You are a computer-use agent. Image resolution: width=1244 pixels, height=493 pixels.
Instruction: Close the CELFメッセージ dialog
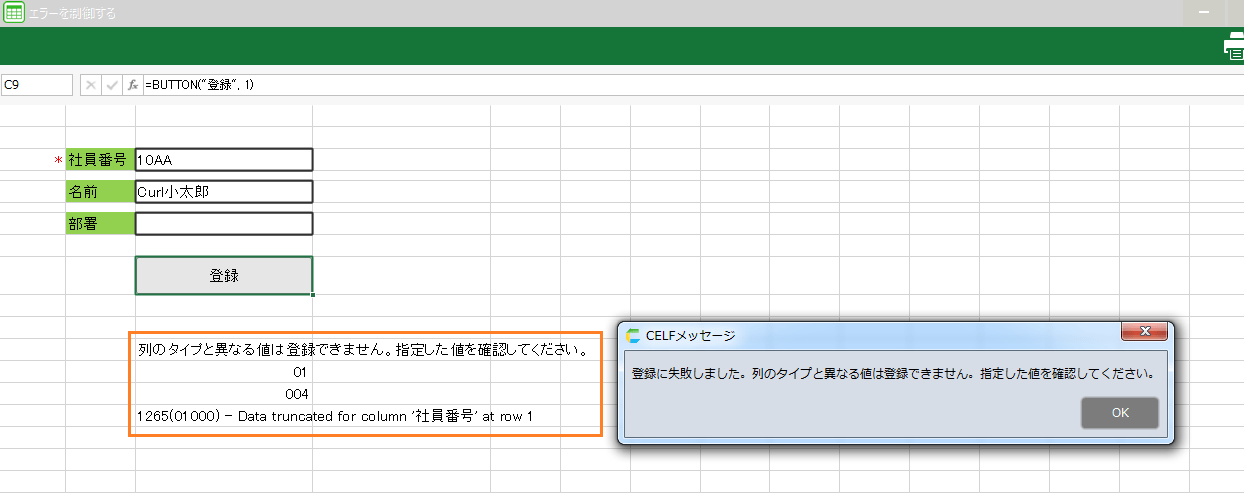click(1145, 332)
